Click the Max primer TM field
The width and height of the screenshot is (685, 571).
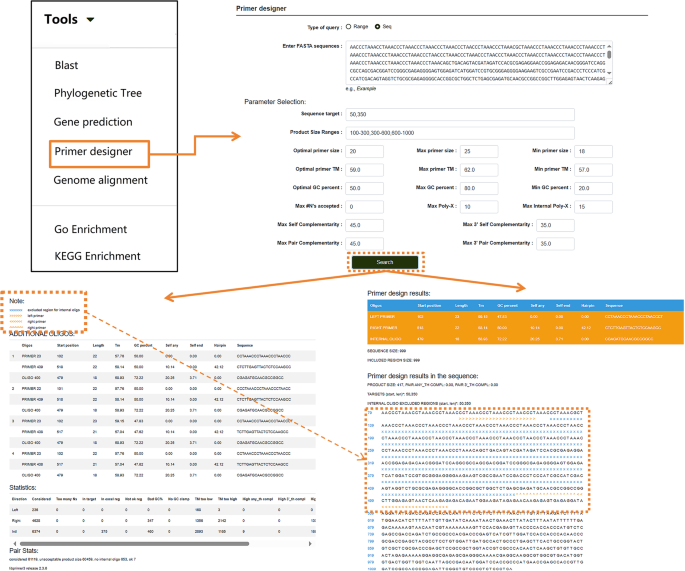[468, 168]
